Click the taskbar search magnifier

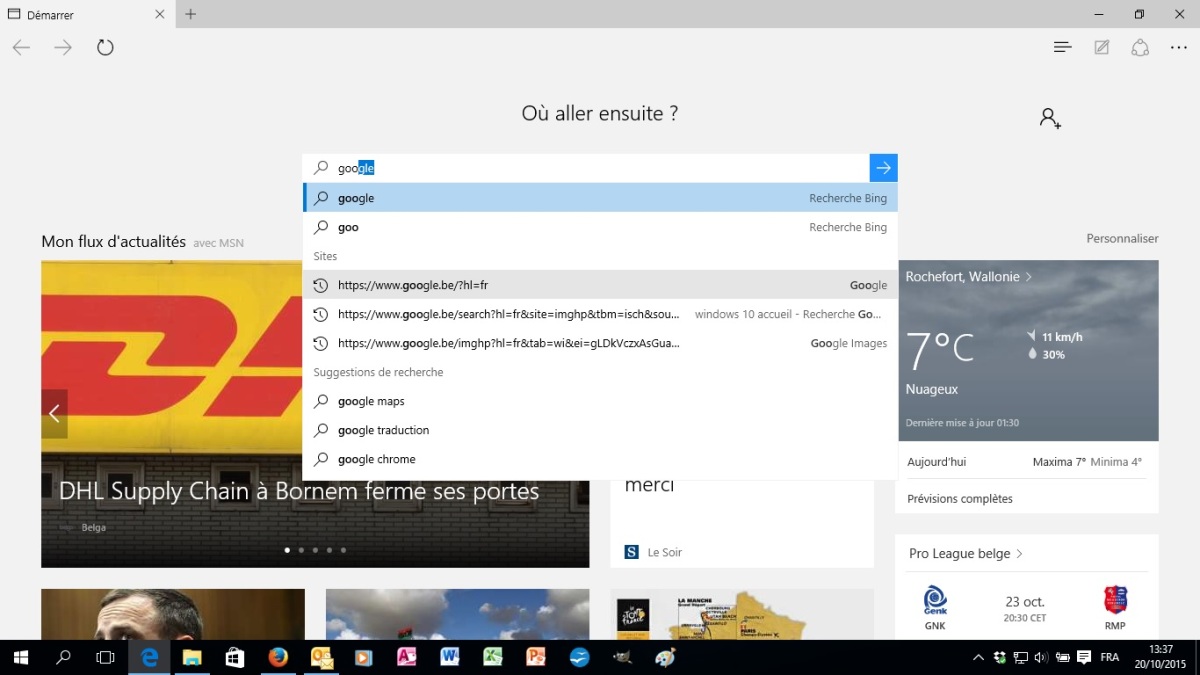pos(63,657)
